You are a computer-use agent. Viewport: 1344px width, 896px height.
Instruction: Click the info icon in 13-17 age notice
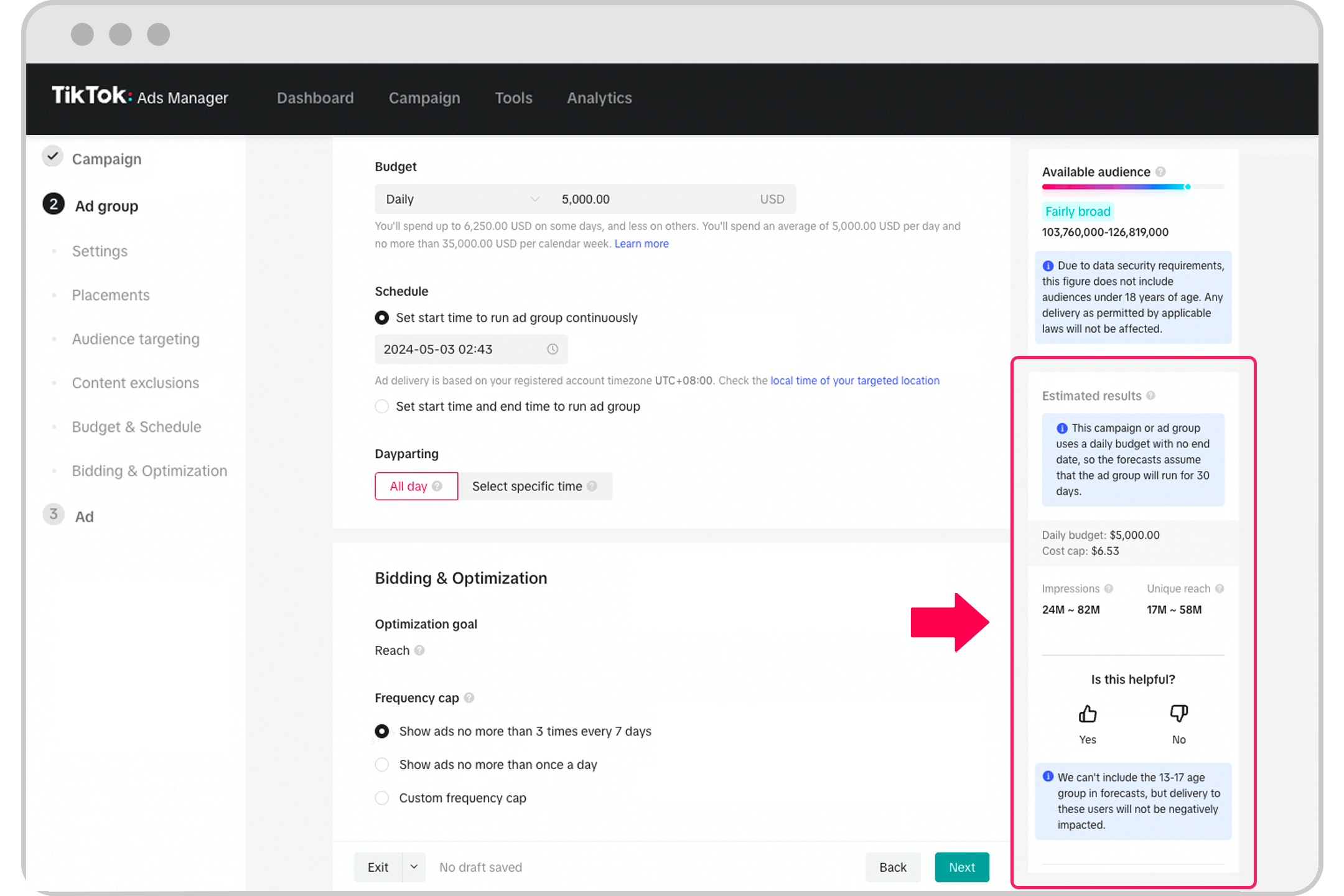pyautogui.click(x=1048, y=777)
